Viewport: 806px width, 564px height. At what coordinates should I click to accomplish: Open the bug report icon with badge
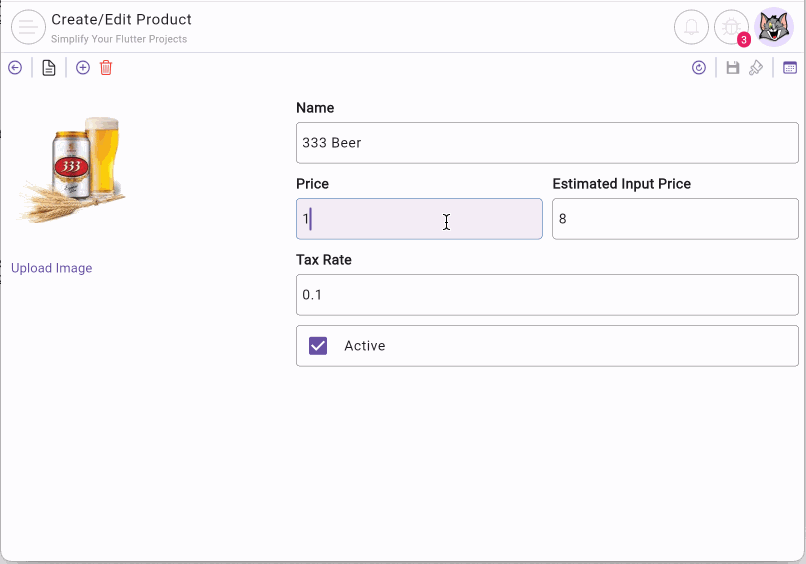[x=731, y=27]
